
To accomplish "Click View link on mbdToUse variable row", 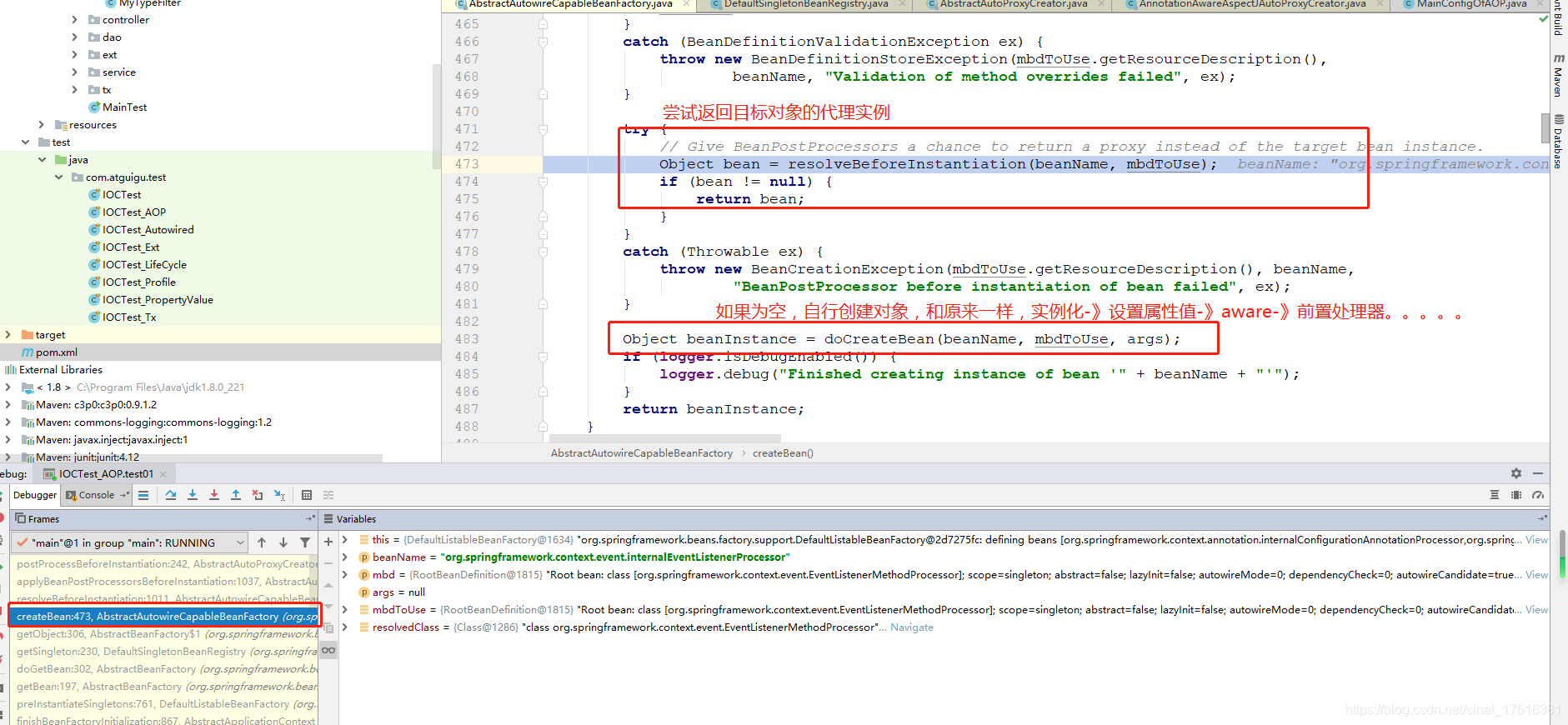I will (1536, 609).
